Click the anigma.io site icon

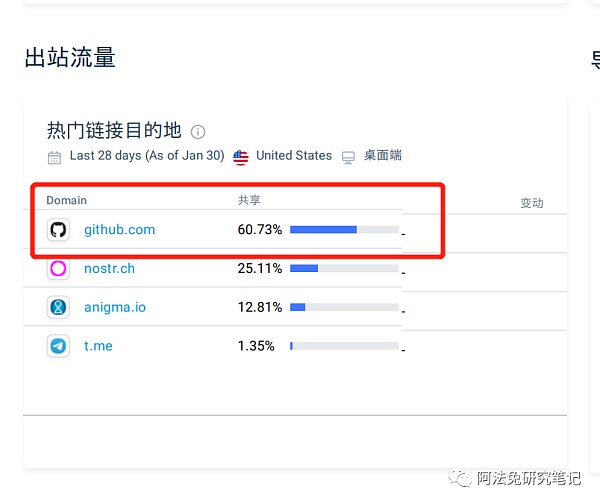[x=58, y=307]
